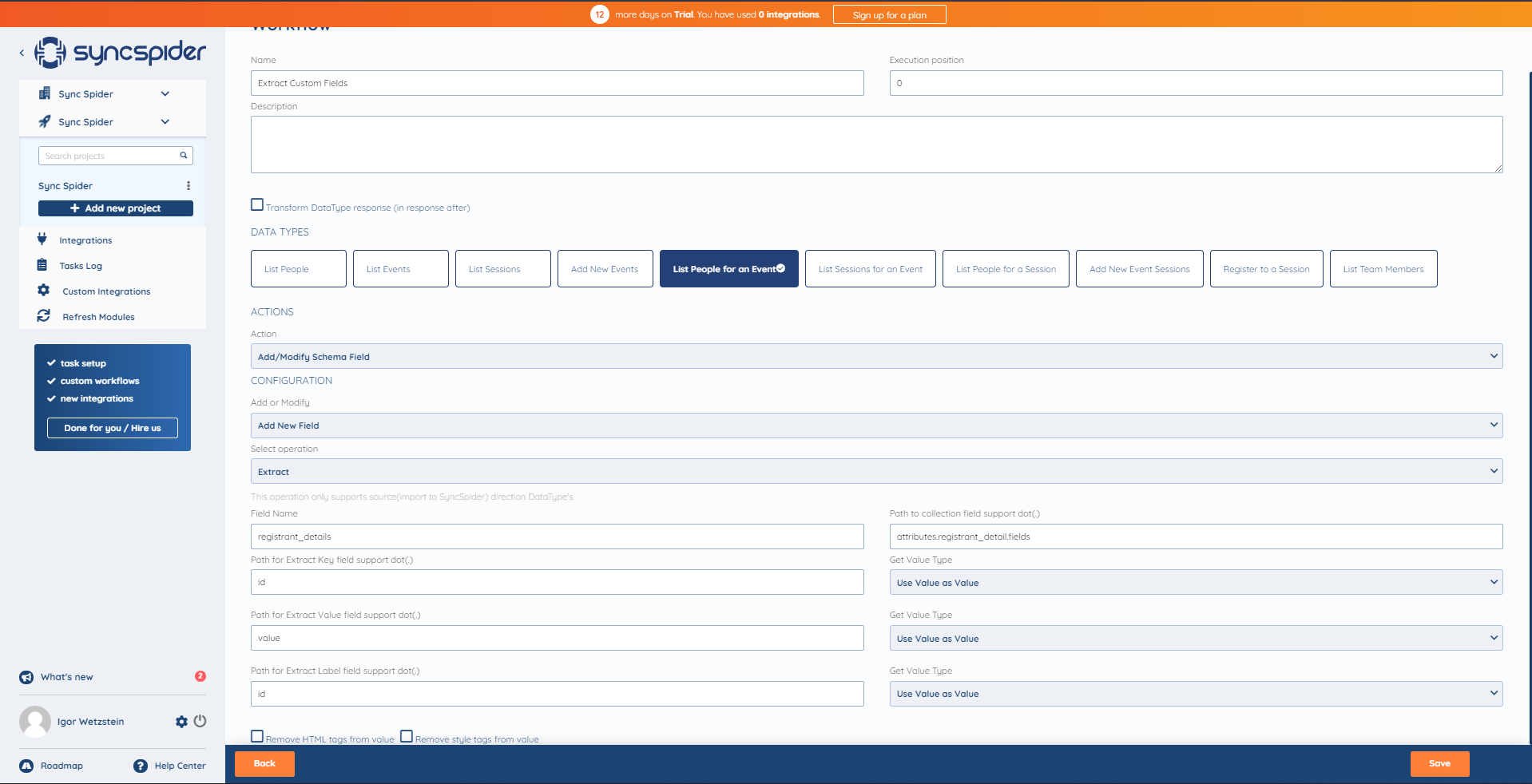Click the SyncSpider logo

click(x=120, y=53)
